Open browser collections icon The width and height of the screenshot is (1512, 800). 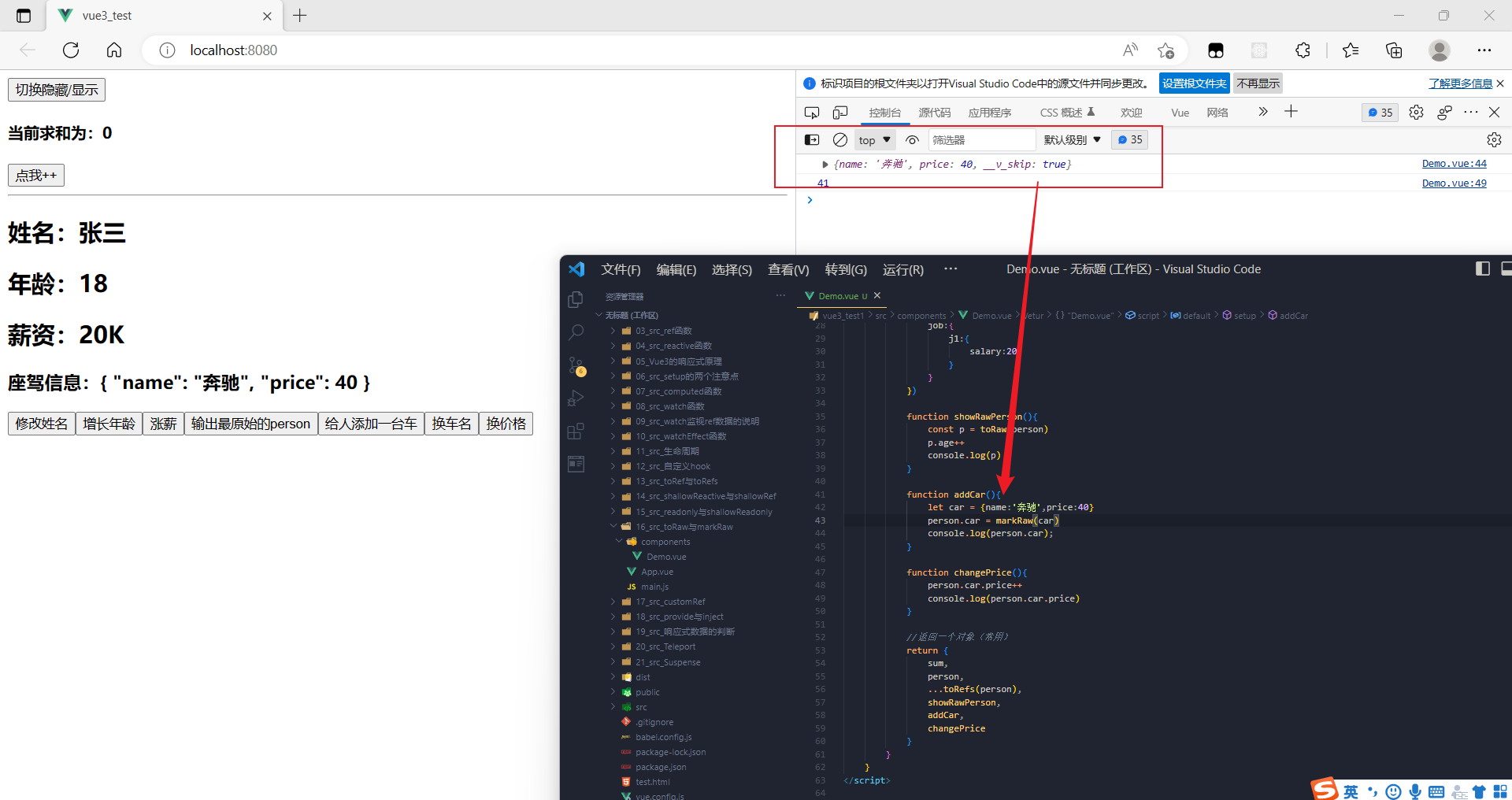(x=1394, y=50)
